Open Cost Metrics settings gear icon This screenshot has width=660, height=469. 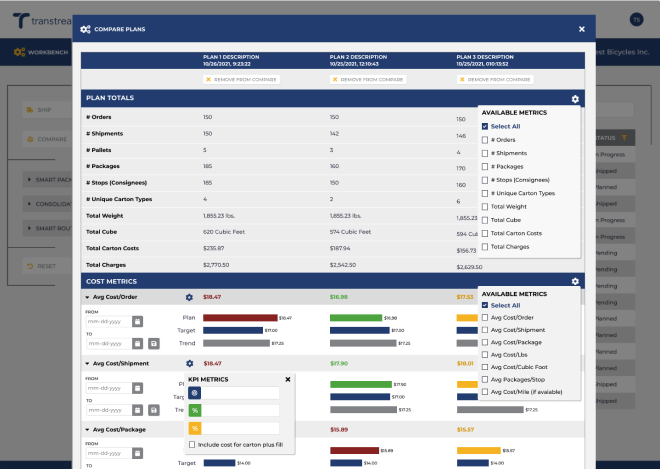point(575,282)
